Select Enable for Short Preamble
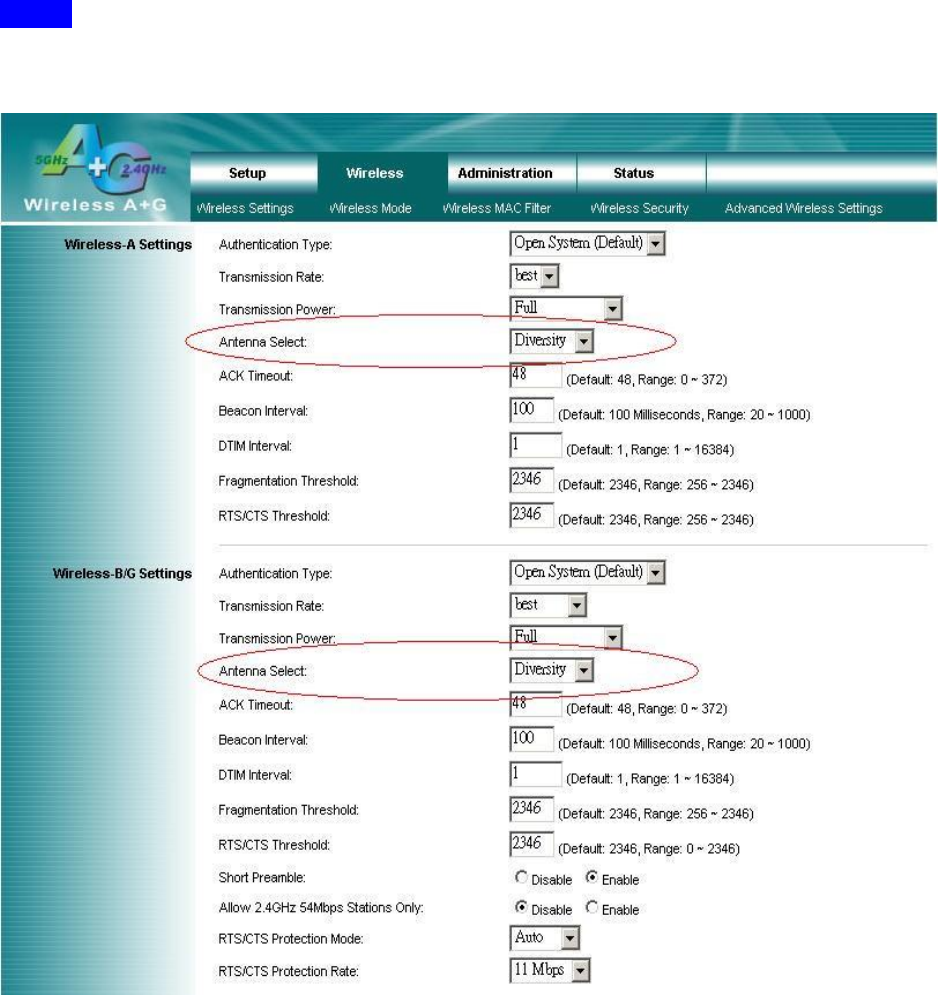 pos(591,878)
